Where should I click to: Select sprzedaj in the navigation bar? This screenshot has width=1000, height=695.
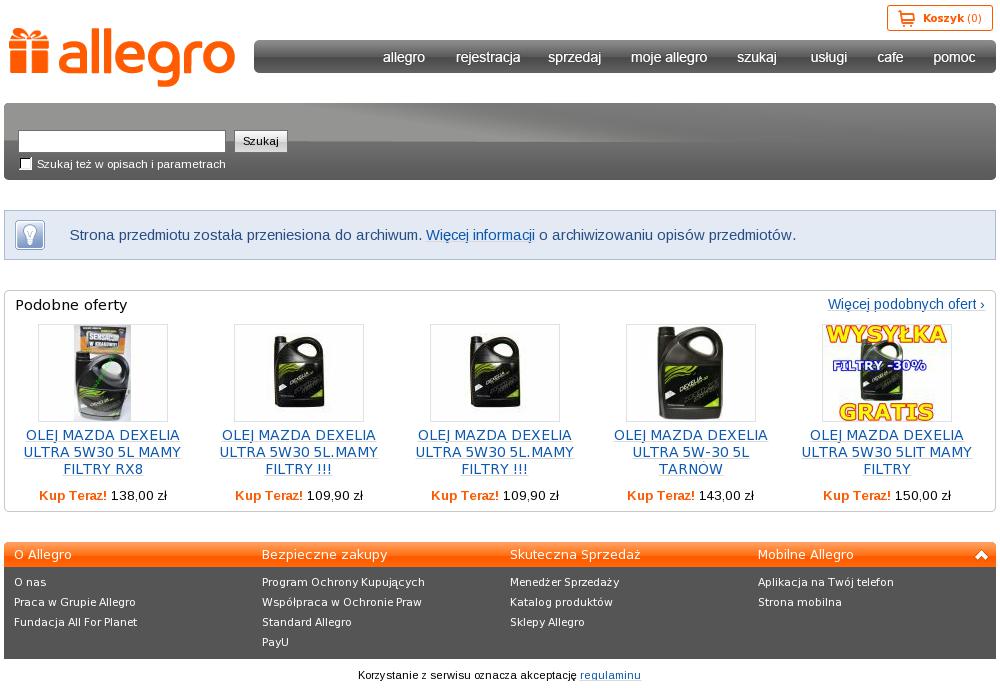(574, 57)
